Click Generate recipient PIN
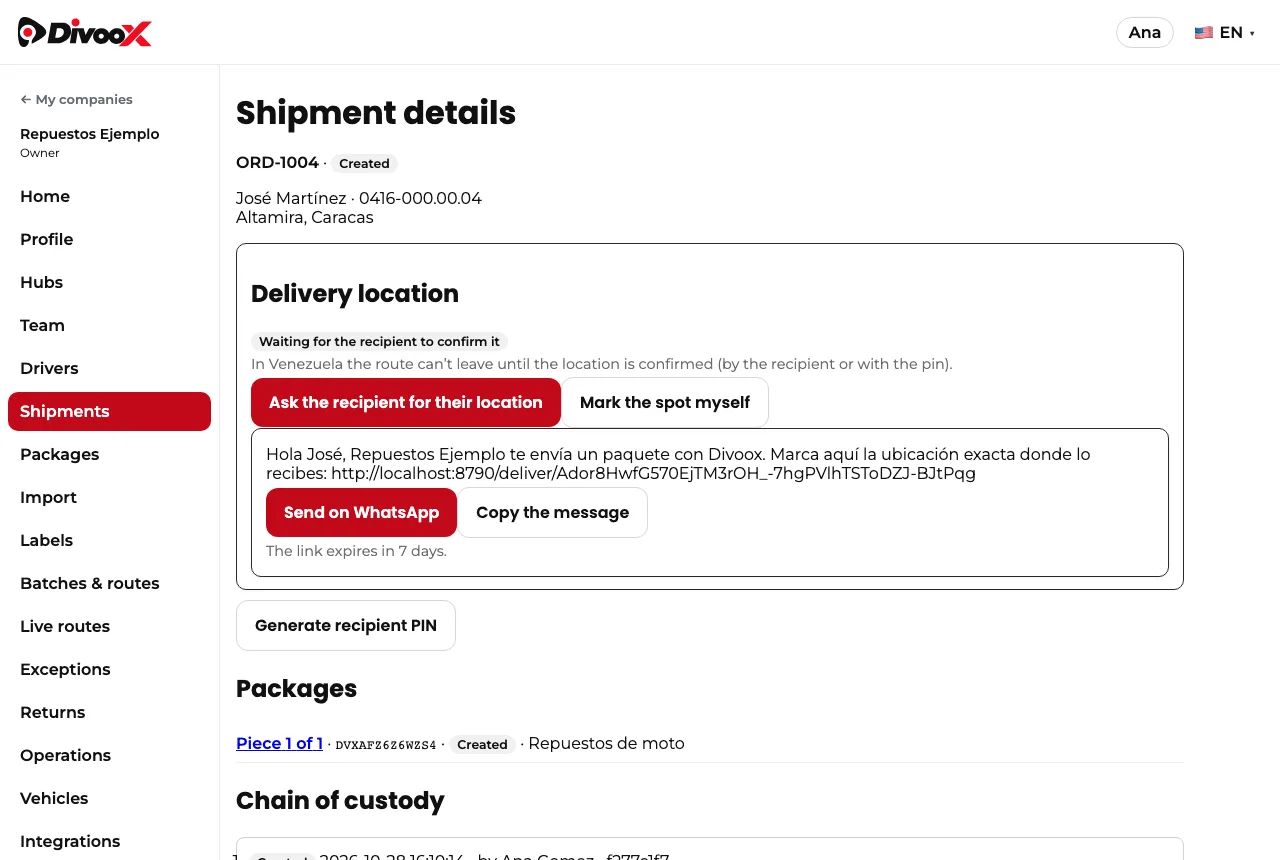The image size is (1280, 860). pos(346,625)
